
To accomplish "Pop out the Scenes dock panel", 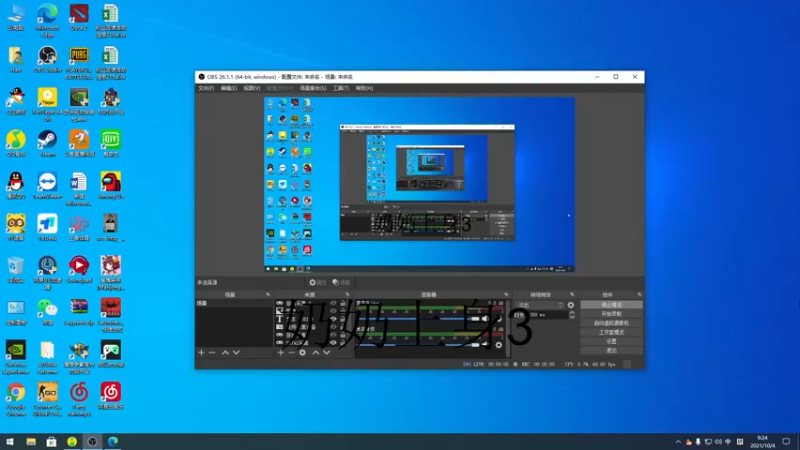I will point(268,294).
